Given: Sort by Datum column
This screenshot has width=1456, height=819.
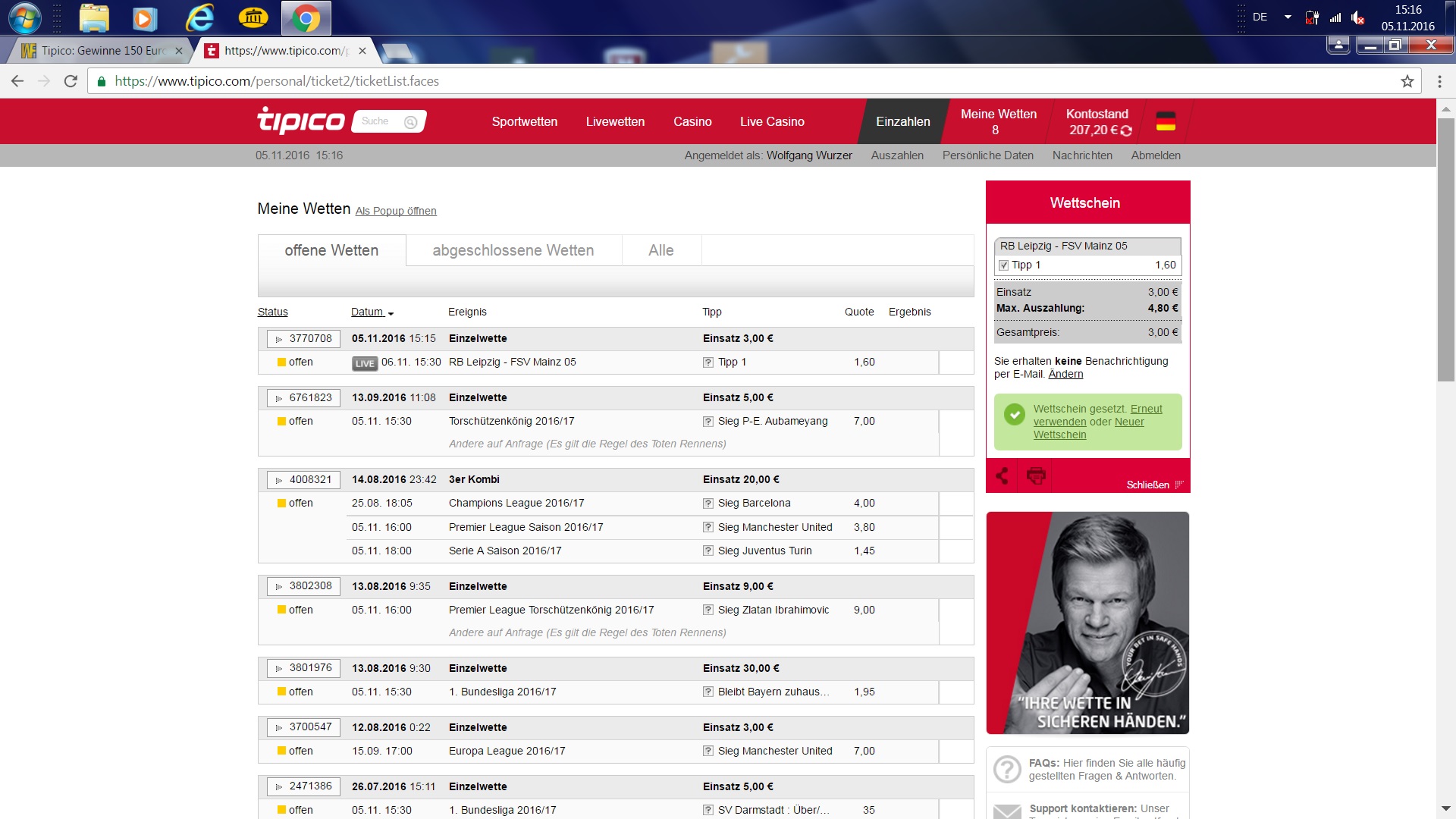Looking at the screenshot, I should pos(372,312).
